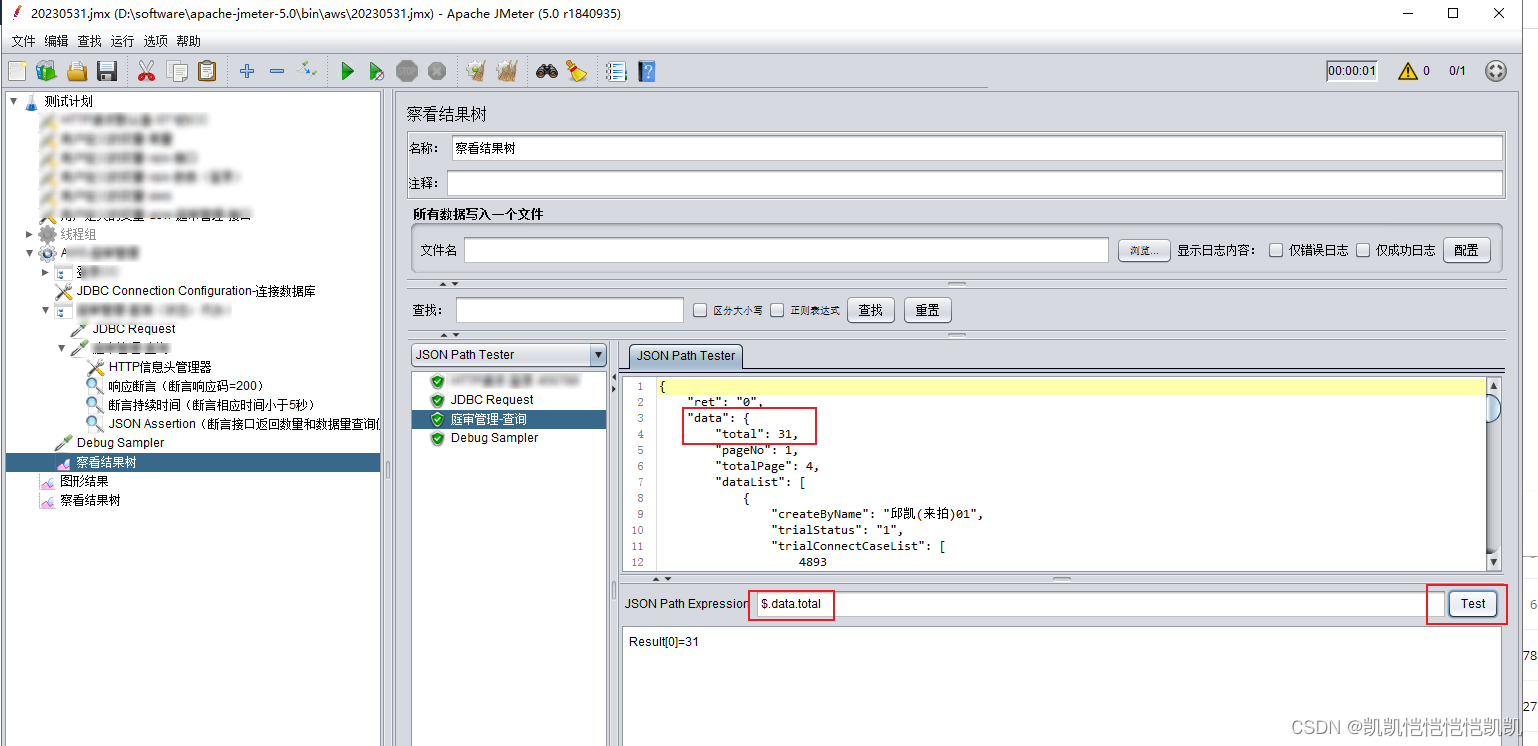Collapse all nodes with minus icon

pyautogui.click(x=277, y=71)
